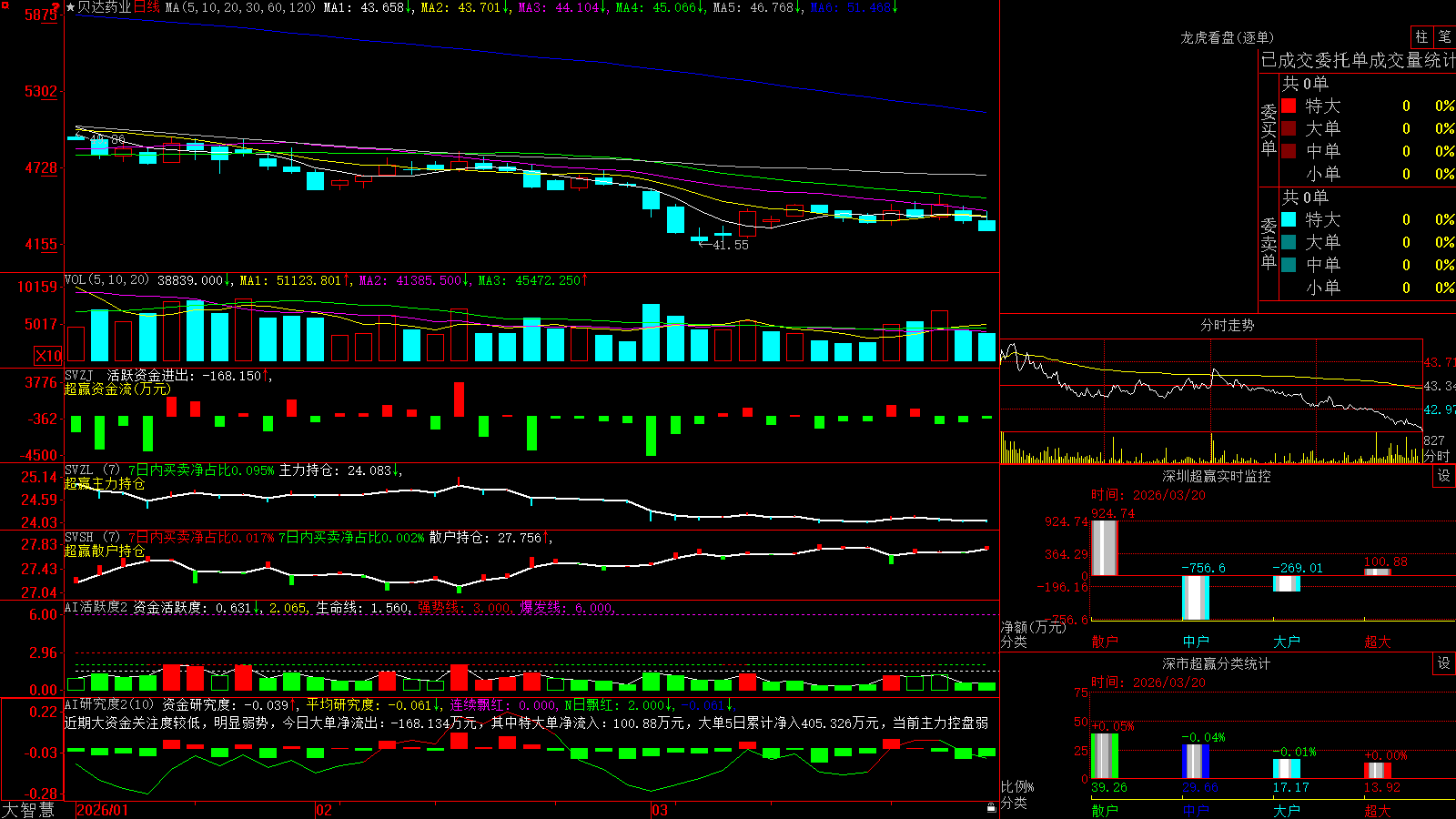Screen dimensions: 1456x819
Task: Switch to the 柱 bar display button
Action: point(1421,36)
